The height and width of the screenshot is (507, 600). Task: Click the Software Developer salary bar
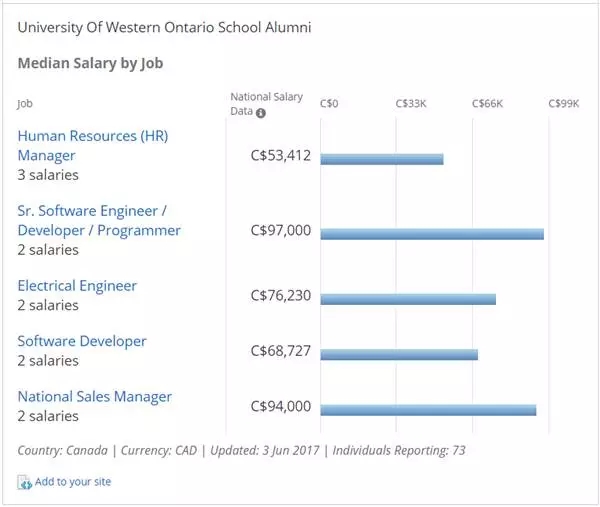(399, 354)
